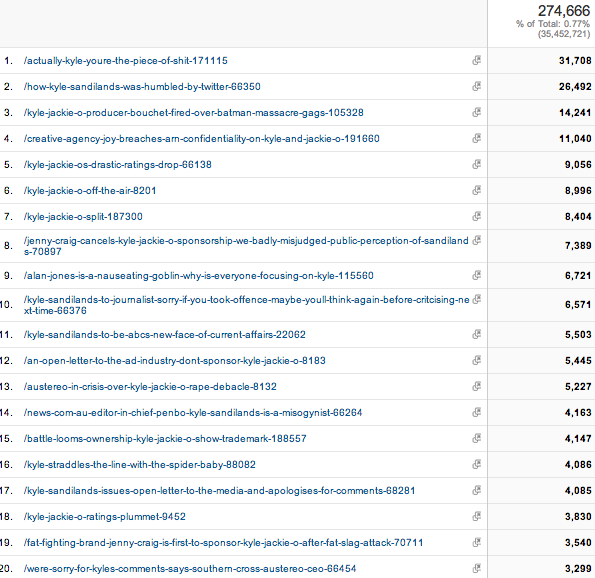595x578 pixels.
Task: Click the 274,666 total pageviews figure
Action: (564, 11)
